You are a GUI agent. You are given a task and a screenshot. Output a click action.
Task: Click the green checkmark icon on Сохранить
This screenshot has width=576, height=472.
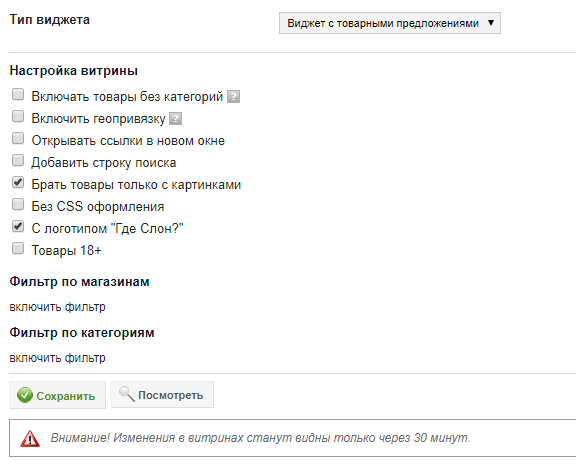tap(25, 395)
